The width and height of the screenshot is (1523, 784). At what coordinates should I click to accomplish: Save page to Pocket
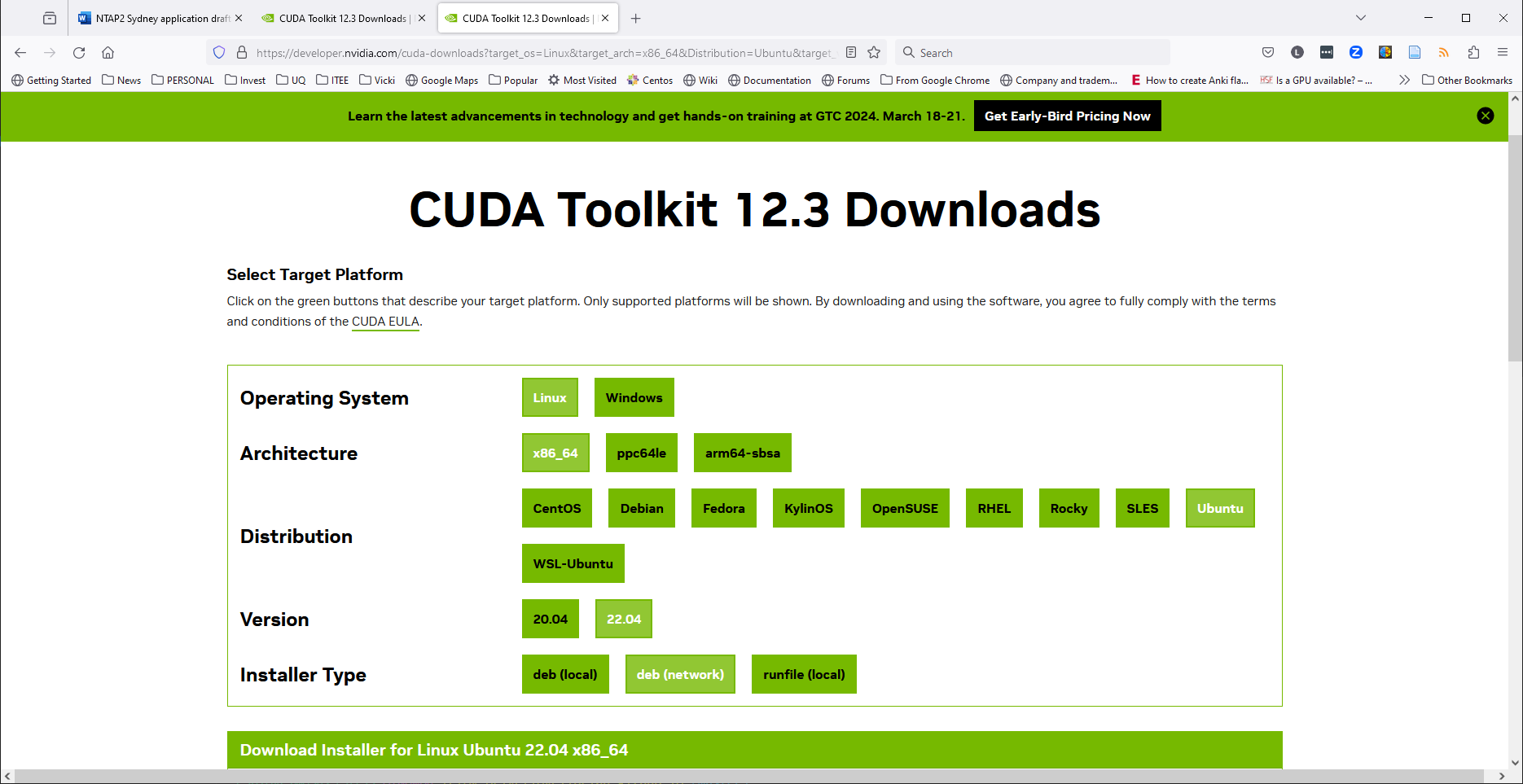coord(1268,53)
